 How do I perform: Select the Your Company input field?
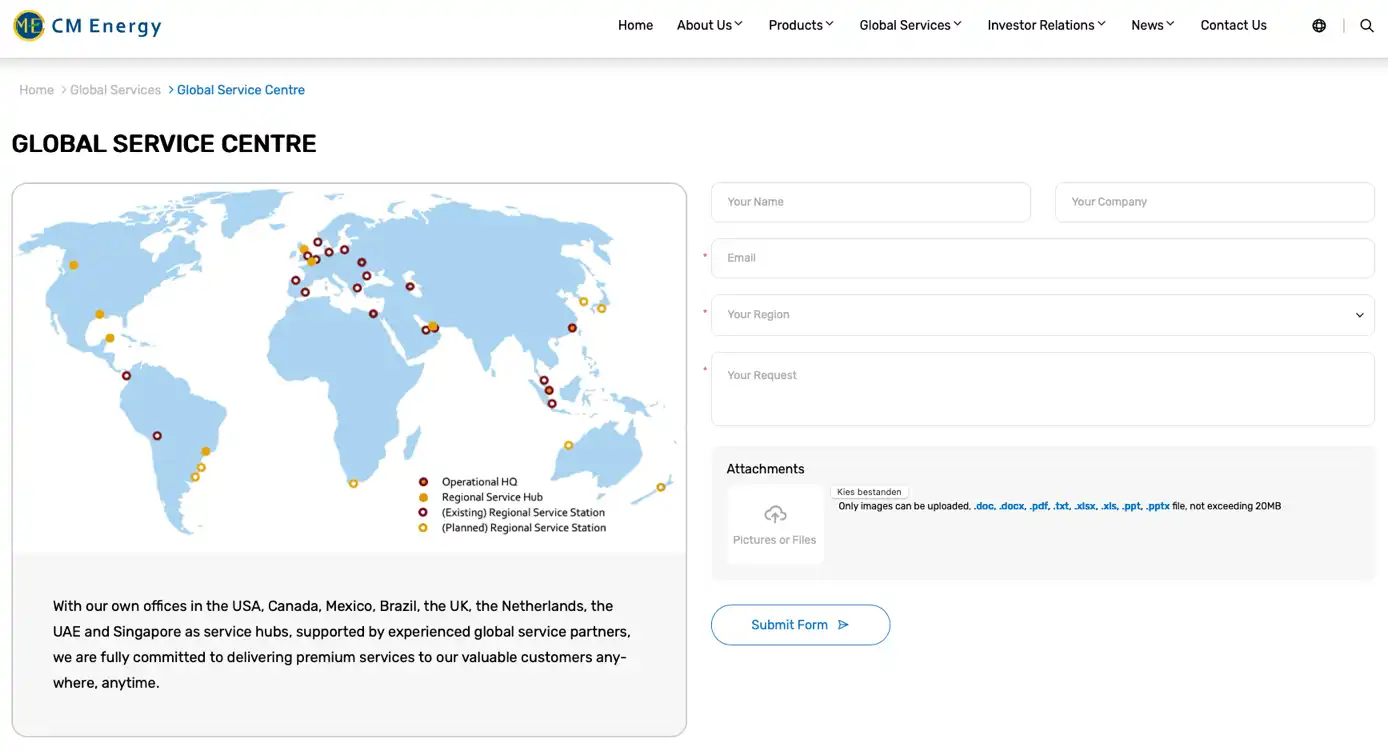(1214, 202)
